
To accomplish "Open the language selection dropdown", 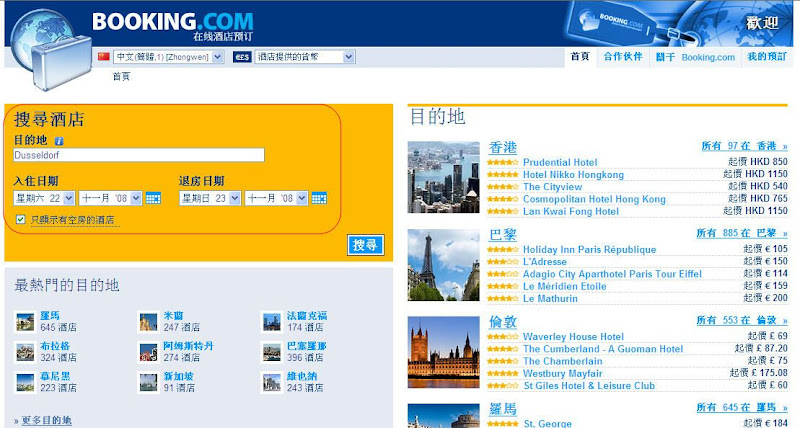I will click(168, 57).
